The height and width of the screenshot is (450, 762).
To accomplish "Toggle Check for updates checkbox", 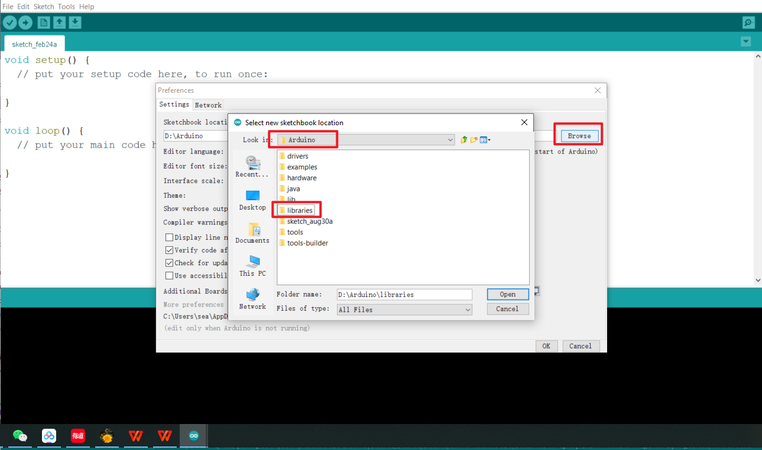I will coord(169,262).
